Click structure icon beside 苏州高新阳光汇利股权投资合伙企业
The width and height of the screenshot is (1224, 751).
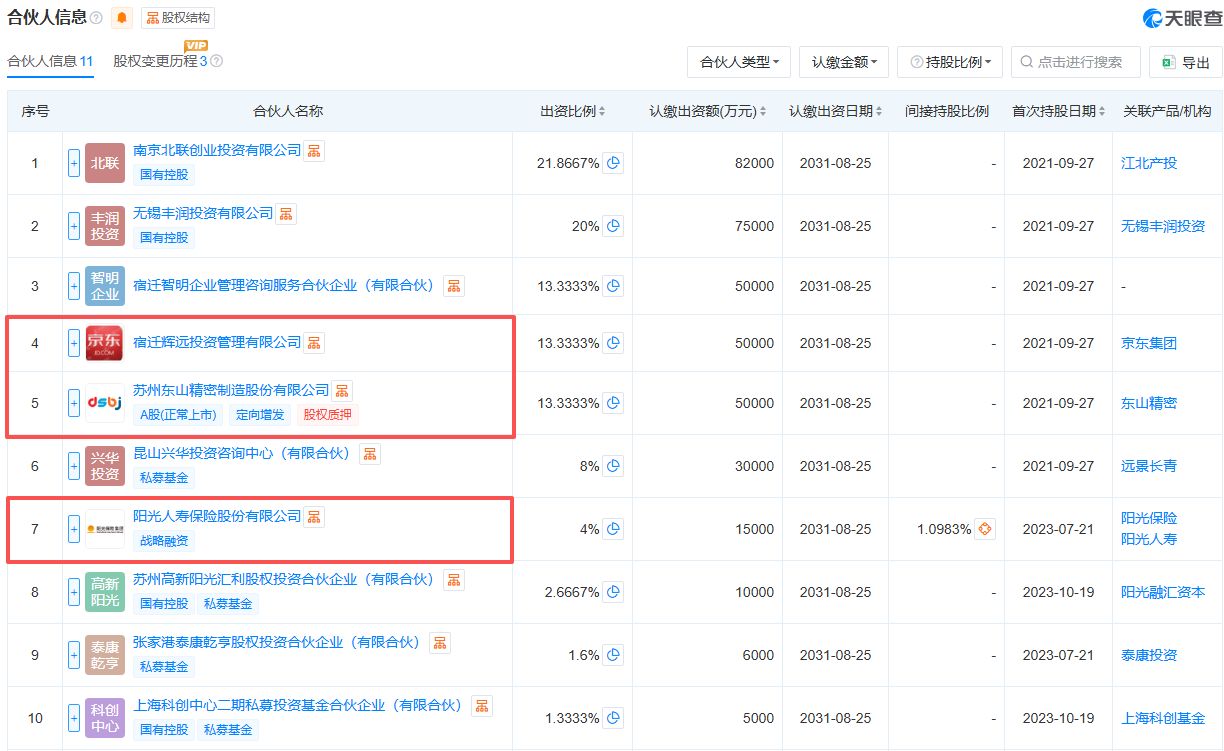454,580
